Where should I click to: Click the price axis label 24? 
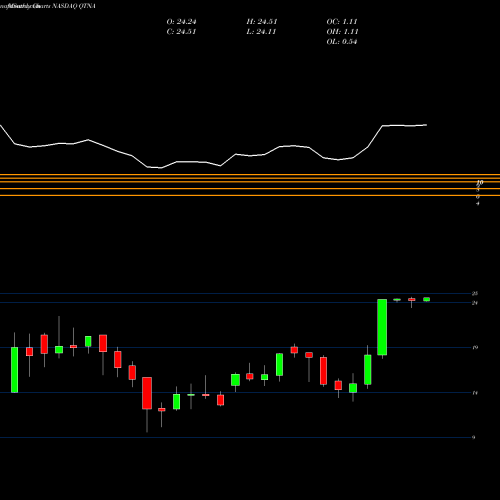pyautogui.click(x=475, y=303)
